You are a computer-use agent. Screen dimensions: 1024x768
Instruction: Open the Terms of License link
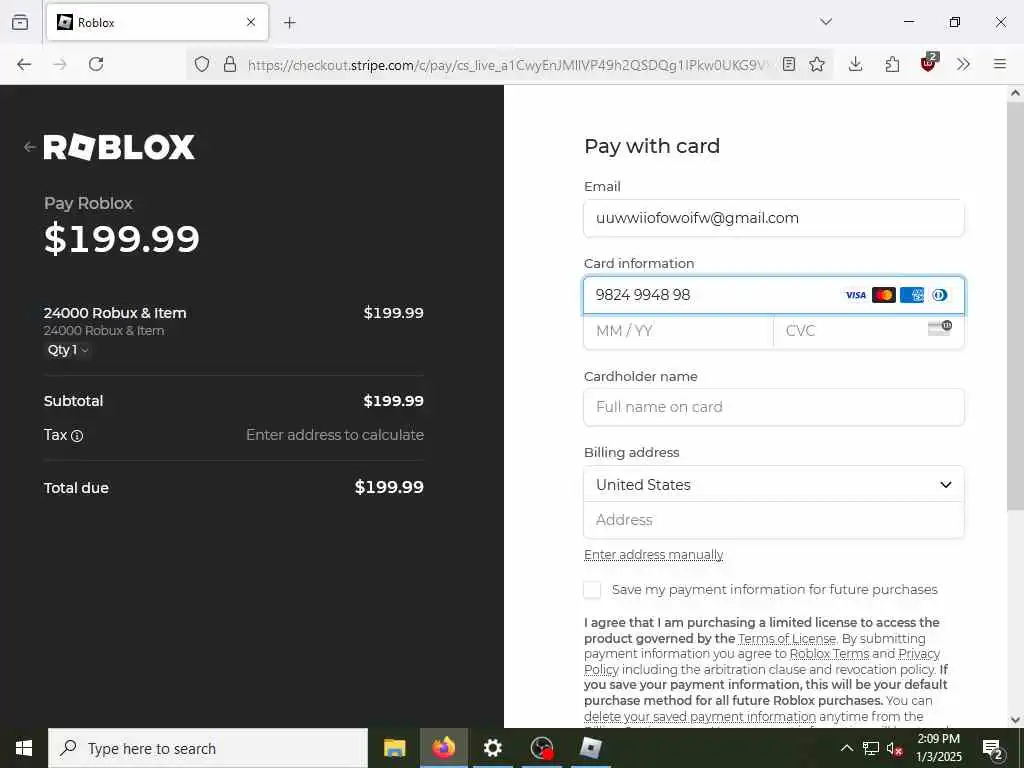(787, 639)
